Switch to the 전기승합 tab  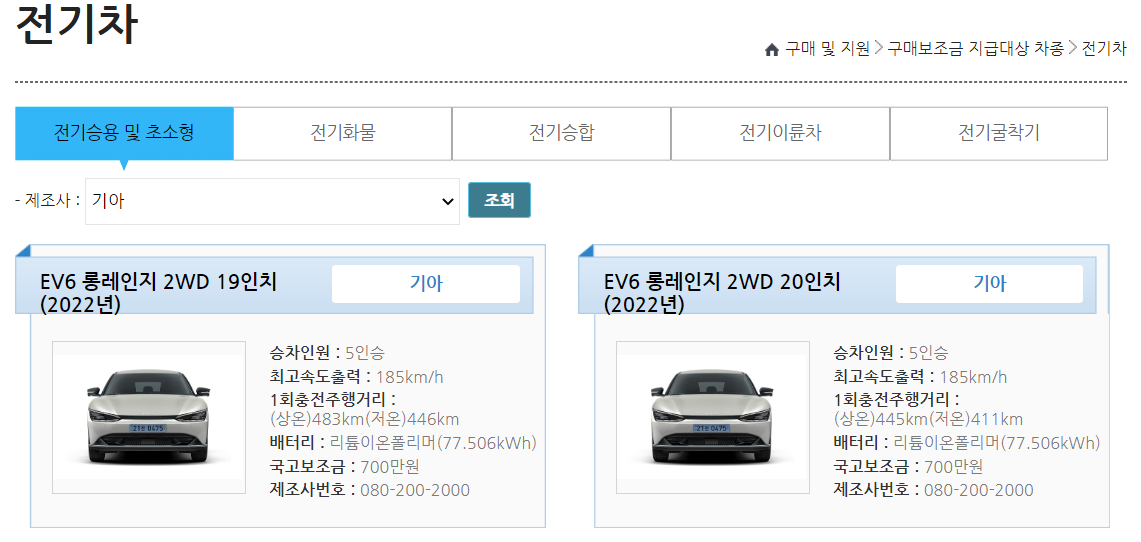pyautogui.click(x=562, y=134)
